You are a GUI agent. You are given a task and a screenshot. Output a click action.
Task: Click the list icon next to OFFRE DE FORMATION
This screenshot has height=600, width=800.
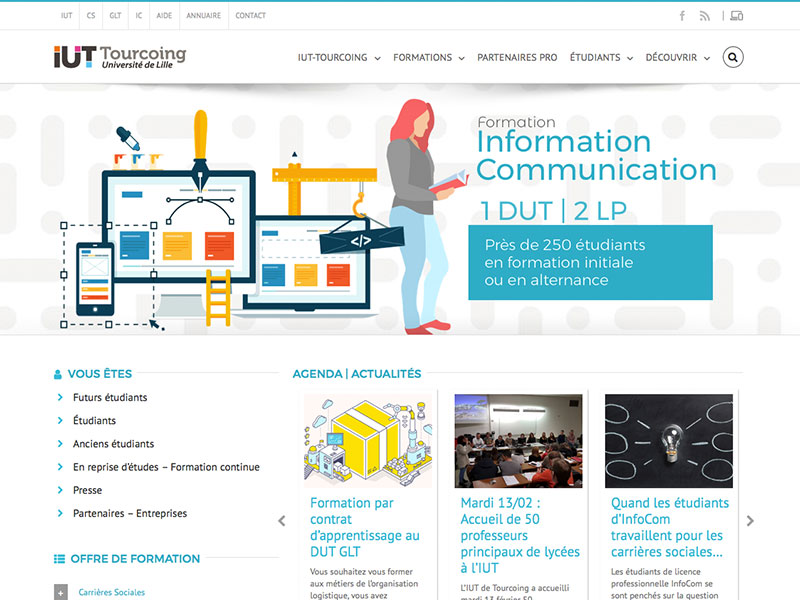click(x=59, y=559)
